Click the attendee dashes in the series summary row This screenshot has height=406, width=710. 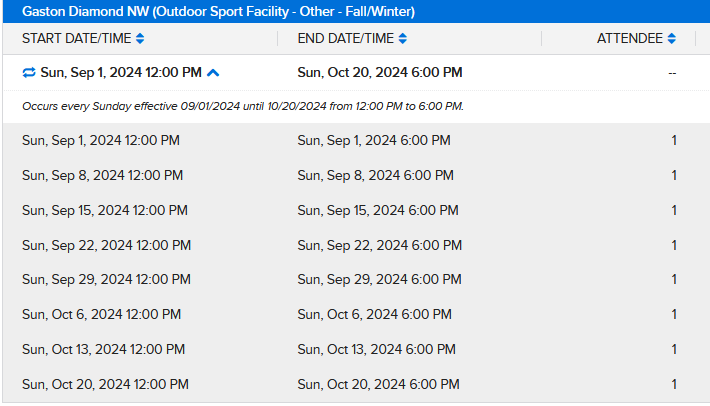point(672,73)
